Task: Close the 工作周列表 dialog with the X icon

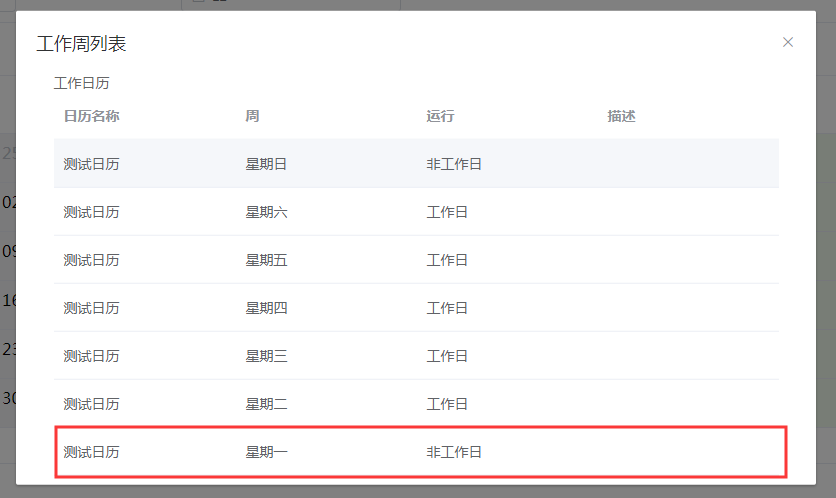Action: tap(787, 42)
